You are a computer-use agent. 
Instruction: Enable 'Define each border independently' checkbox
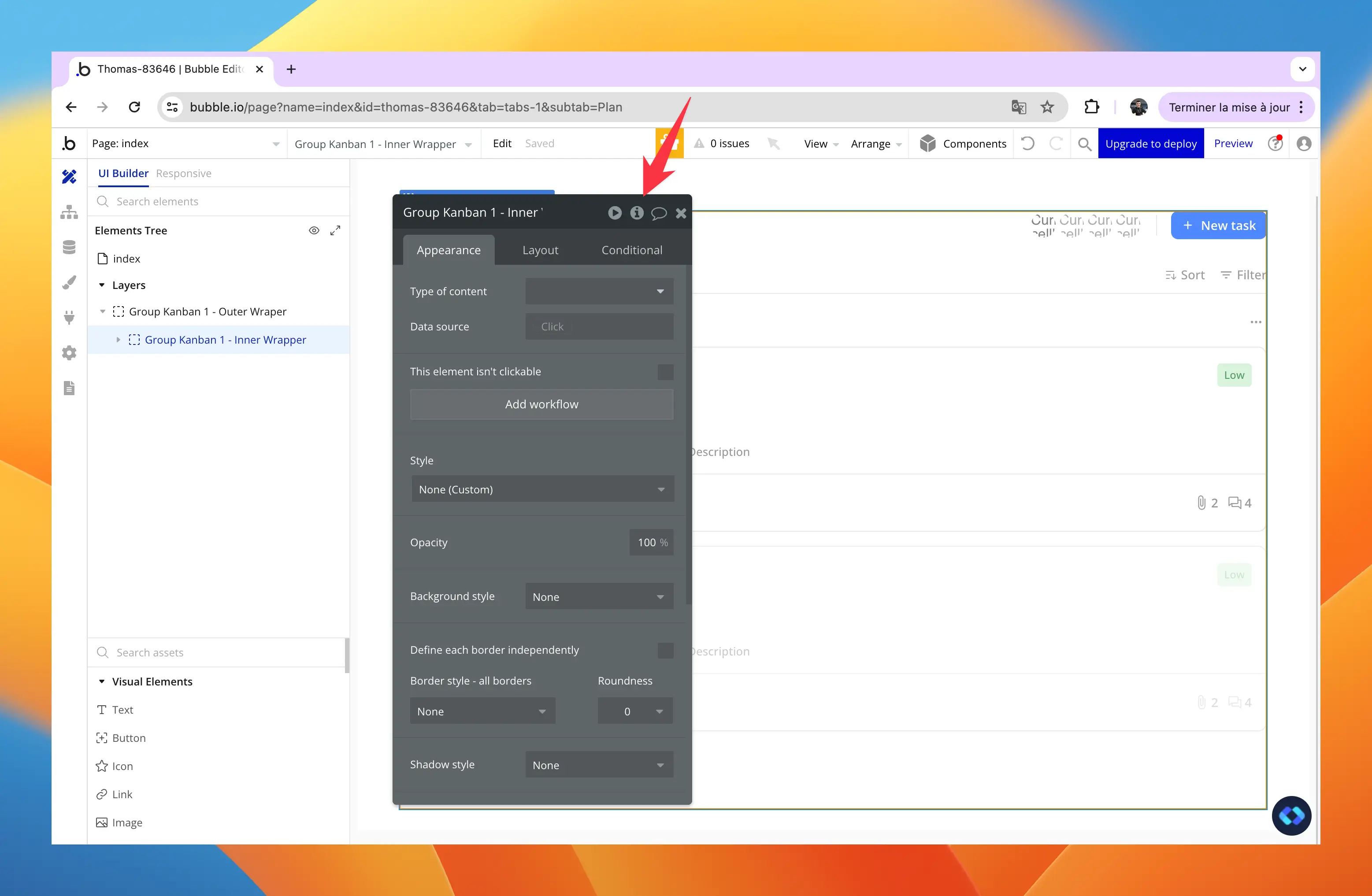click(666, 650)
